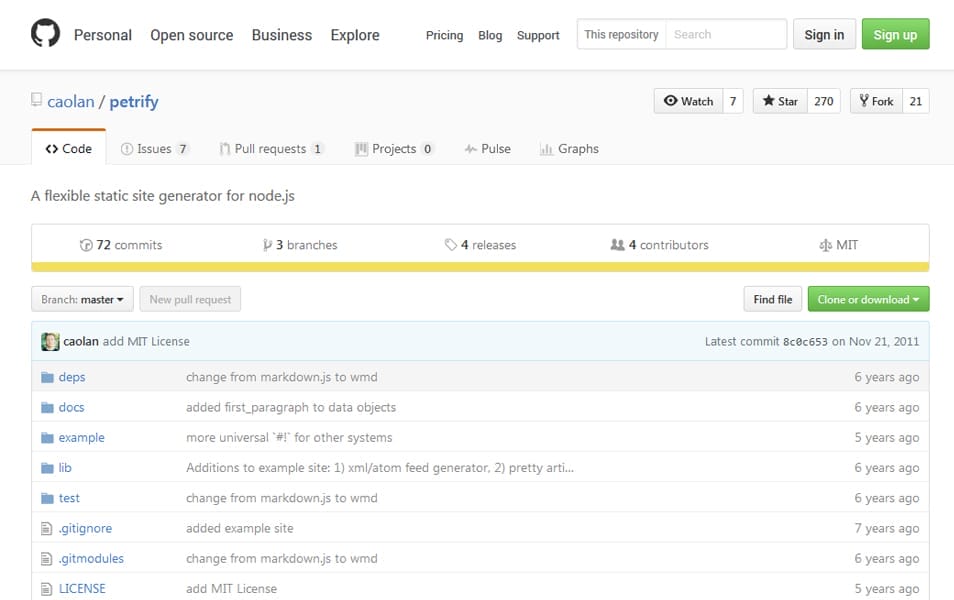Focus the repository Search field
Screen dimensions: 954x600
(x=726, y=35)
